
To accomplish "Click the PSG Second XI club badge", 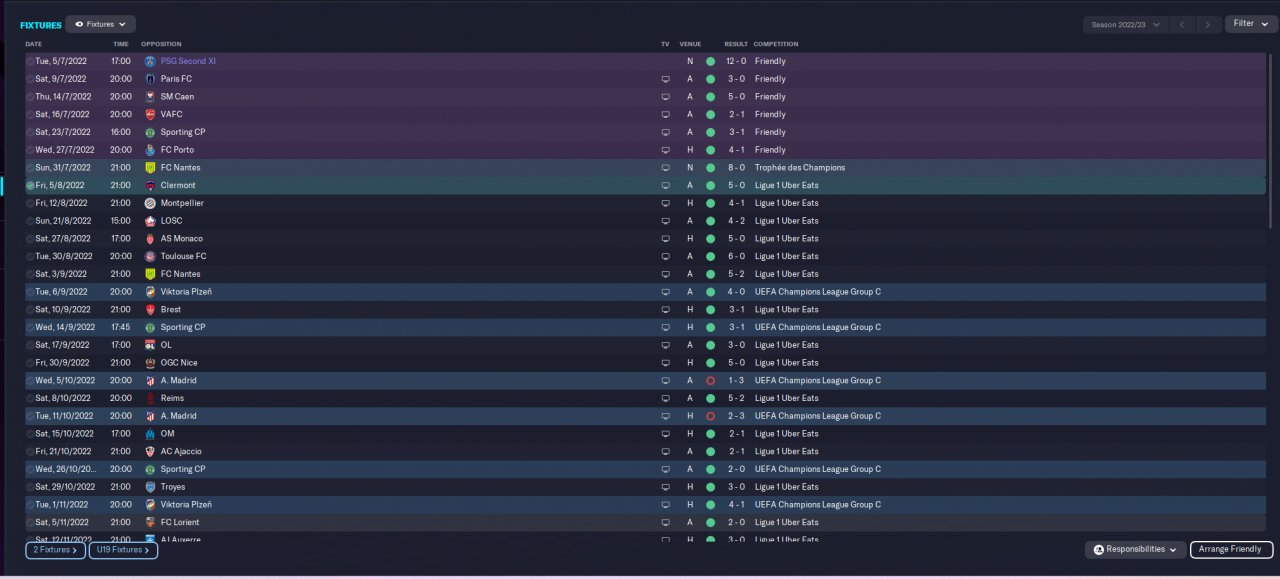I will 150,61.
